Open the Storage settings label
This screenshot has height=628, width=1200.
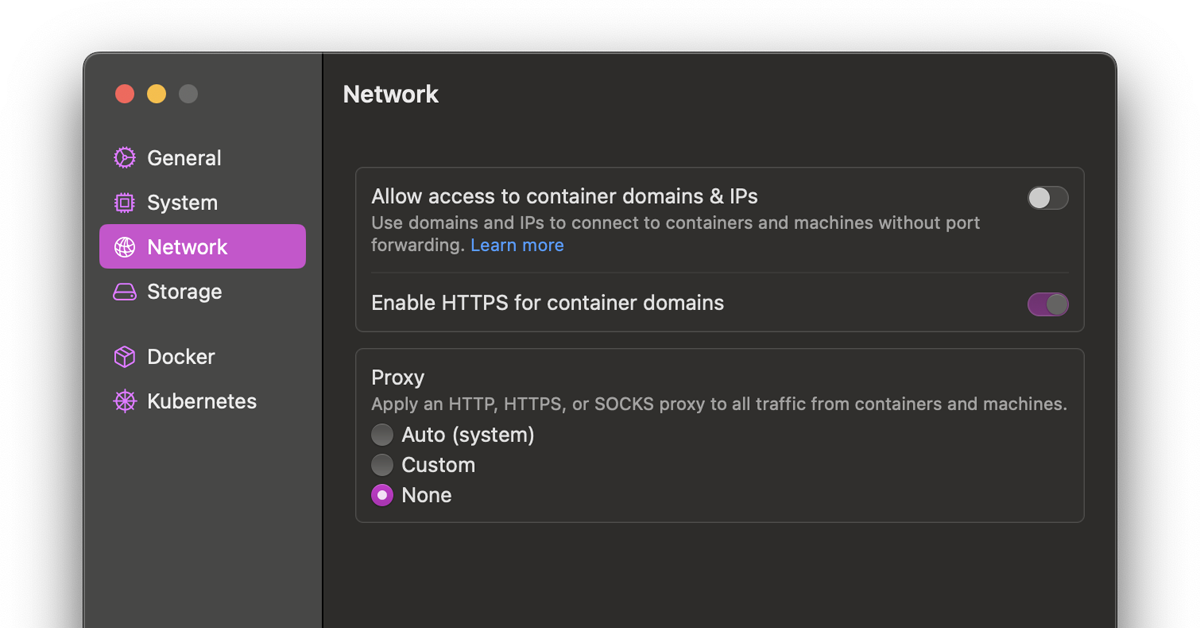pos(184,292)
